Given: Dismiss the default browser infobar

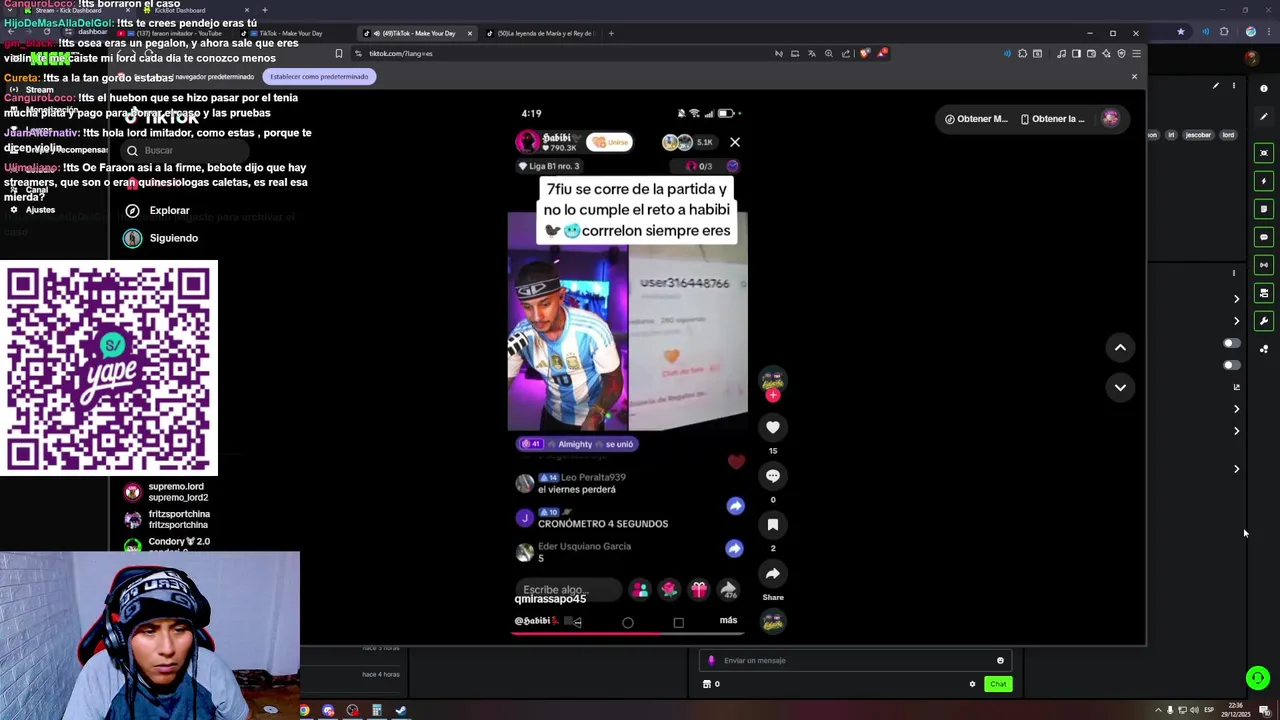Looking at the screenshot, I should 1134,76.
